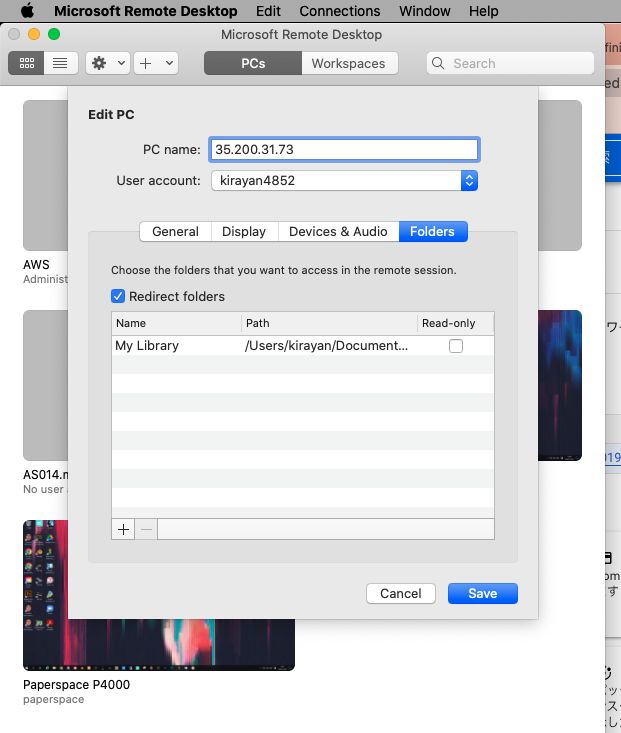Click the settings gear icon in toolbar
The width and height of the screenshot is (621, 733).
(x=99, y=63)
